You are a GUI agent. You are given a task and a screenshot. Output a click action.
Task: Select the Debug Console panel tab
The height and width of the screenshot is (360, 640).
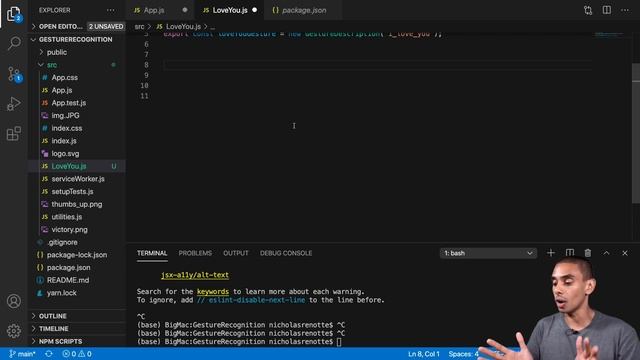286,253
